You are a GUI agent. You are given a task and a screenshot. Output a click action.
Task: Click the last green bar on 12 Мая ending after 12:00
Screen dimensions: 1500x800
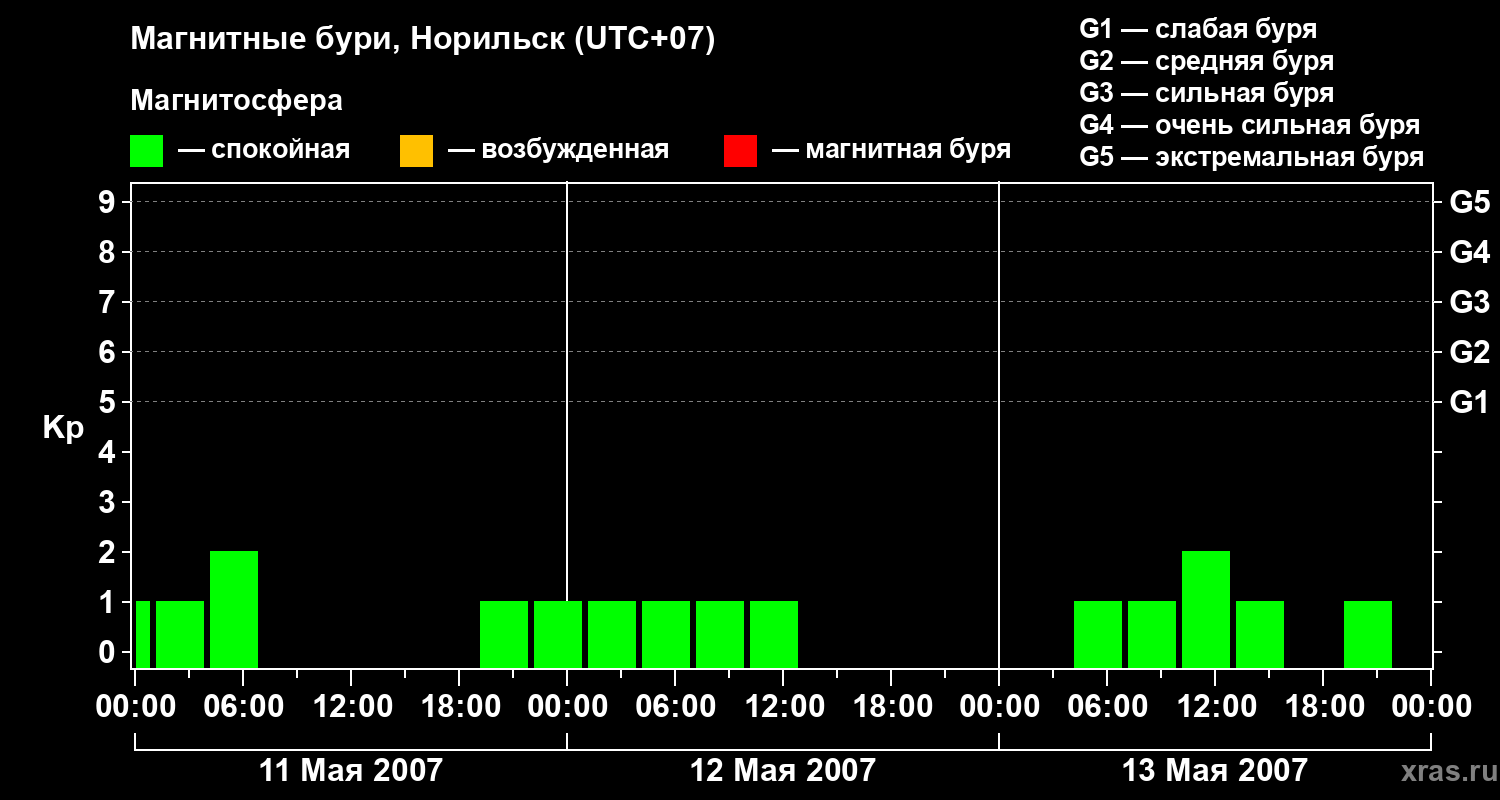[x=774, y=634]
